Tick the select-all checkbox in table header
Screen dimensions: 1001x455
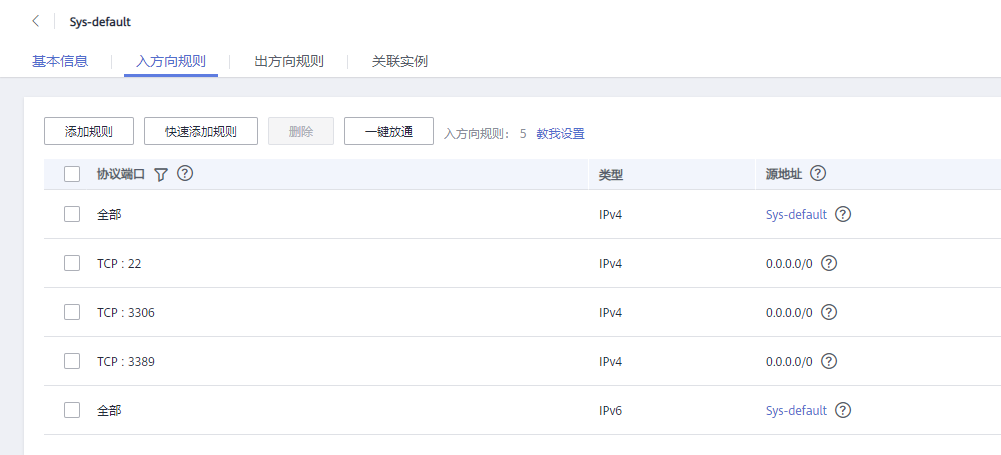(72, 174)
